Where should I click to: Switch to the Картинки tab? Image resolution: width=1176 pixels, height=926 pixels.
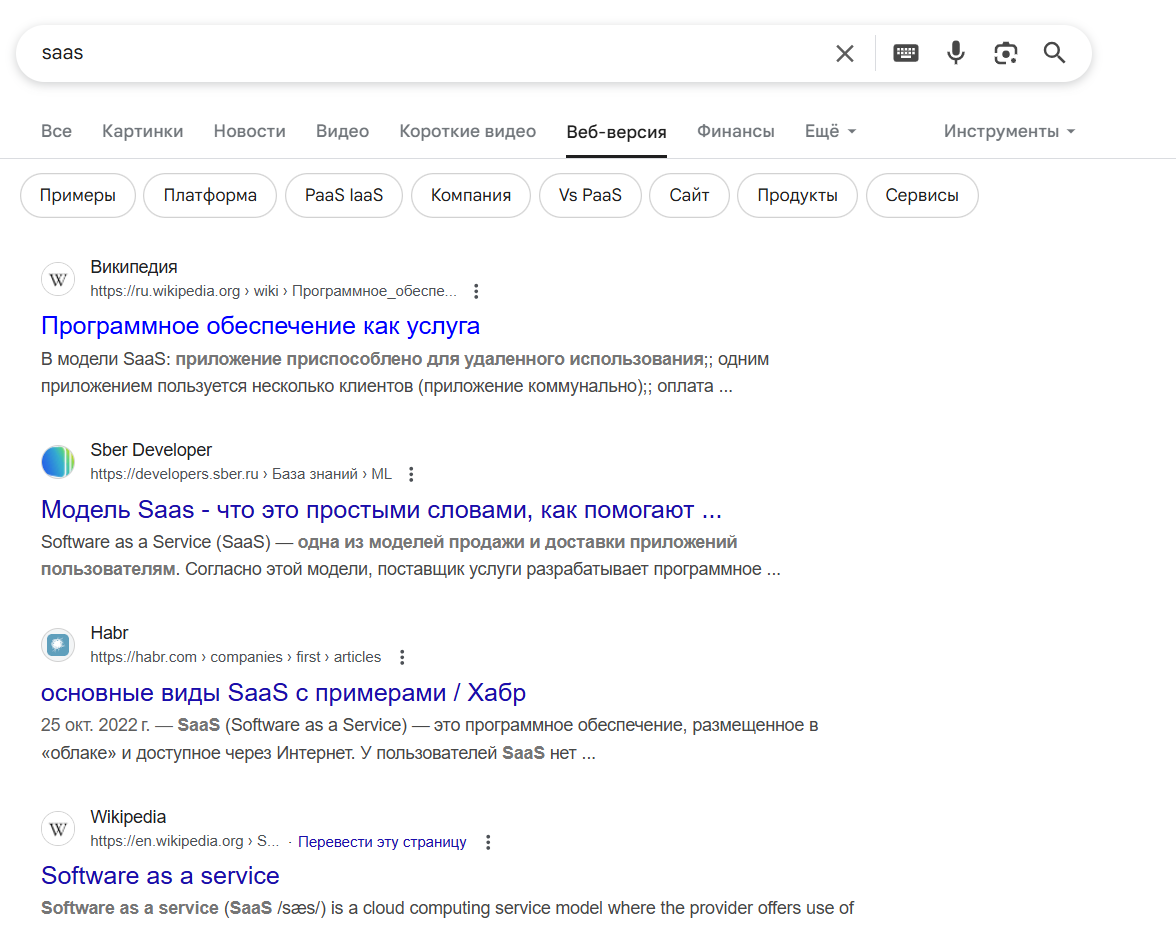click(142, 131)
